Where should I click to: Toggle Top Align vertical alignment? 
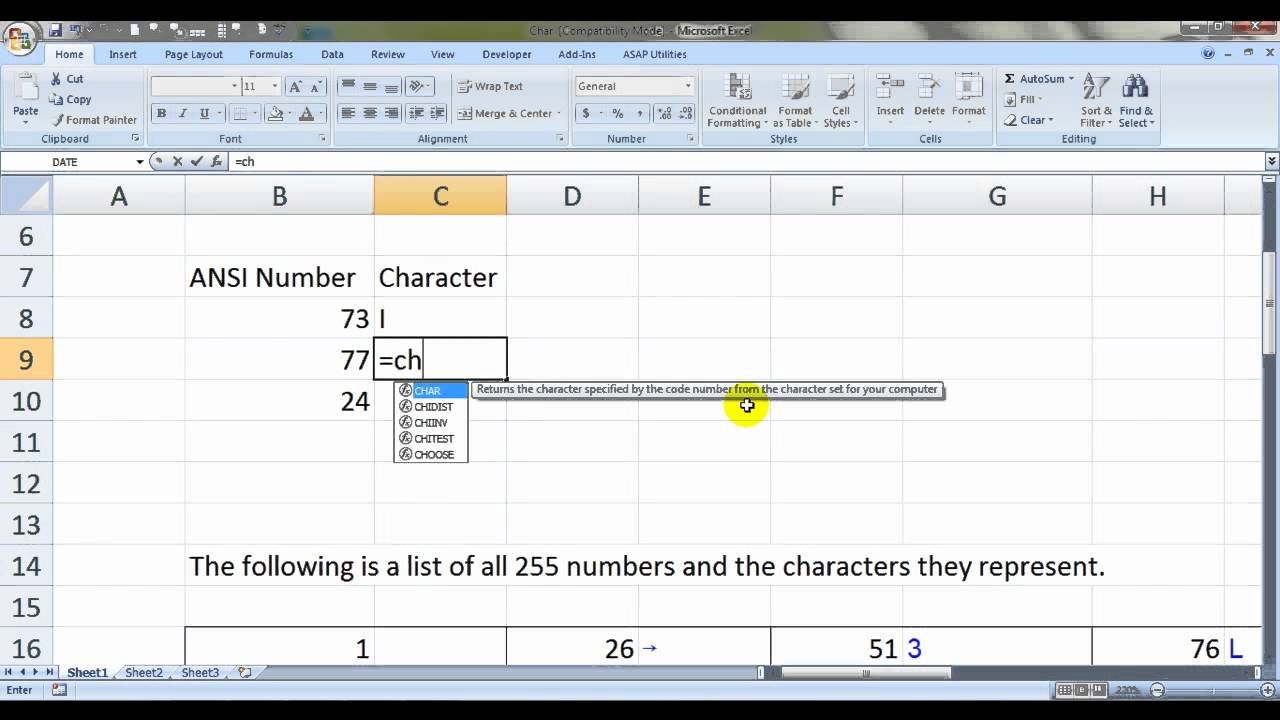[348, 87]
